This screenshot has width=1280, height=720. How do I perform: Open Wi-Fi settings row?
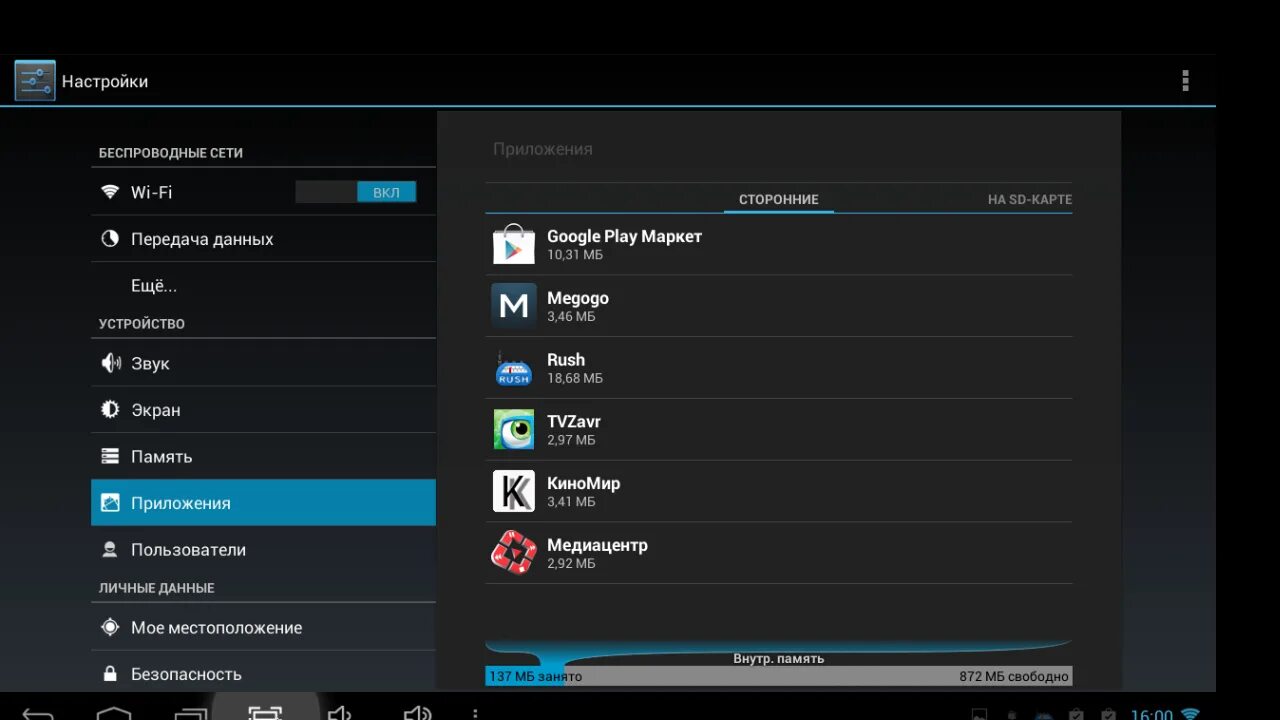[x=263, y=192]
